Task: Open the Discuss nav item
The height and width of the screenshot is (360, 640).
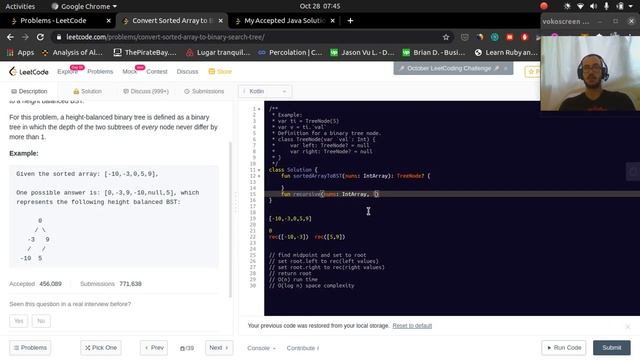Action: [x=187, y=71]
